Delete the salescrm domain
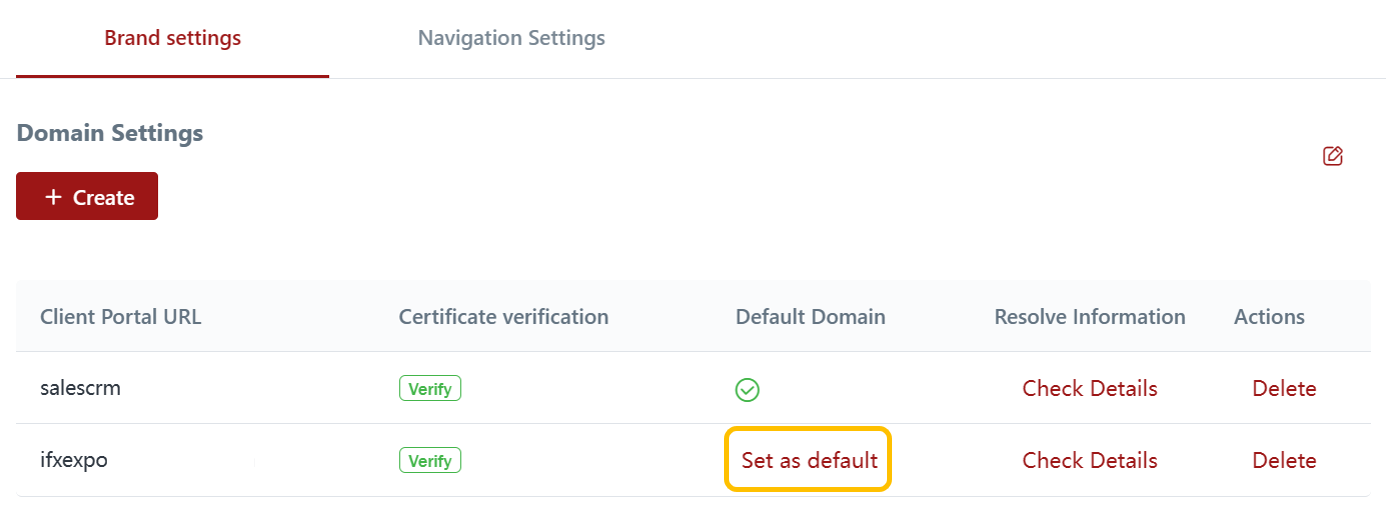Viewport: 1386px width, 519px height. coord(1284,389)
